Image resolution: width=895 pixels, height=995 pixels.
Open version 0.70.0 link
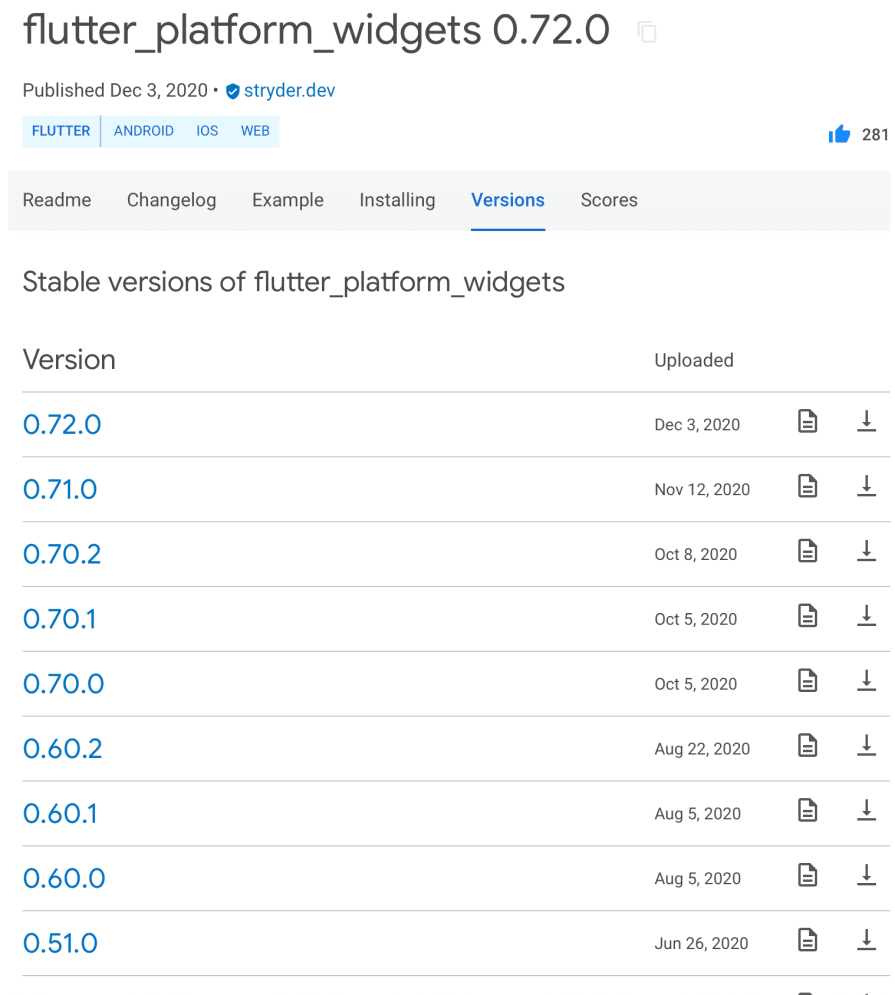(x=63, y=683)
